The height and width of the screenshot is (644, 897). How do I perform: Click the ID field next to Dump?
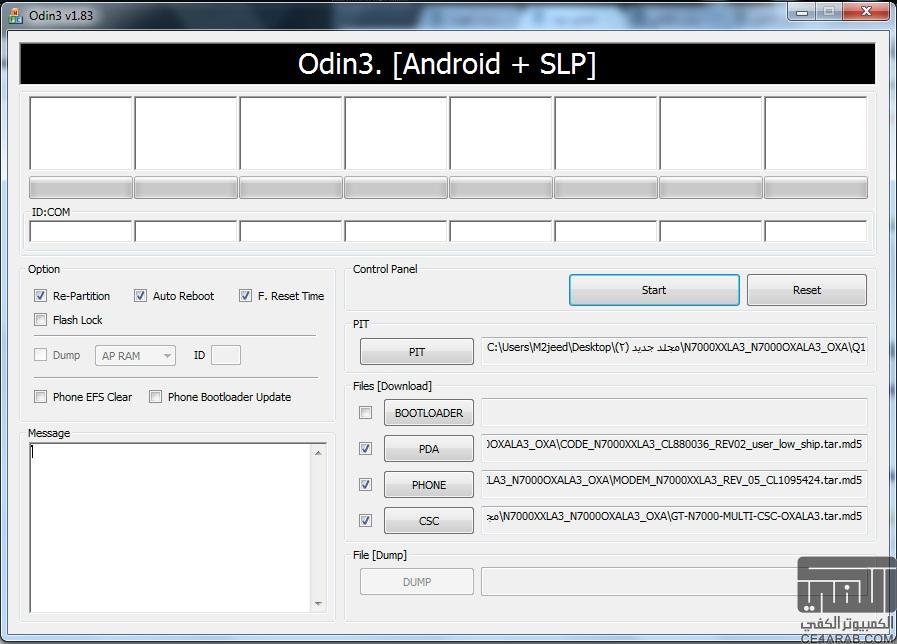click(x=226, y=355)
